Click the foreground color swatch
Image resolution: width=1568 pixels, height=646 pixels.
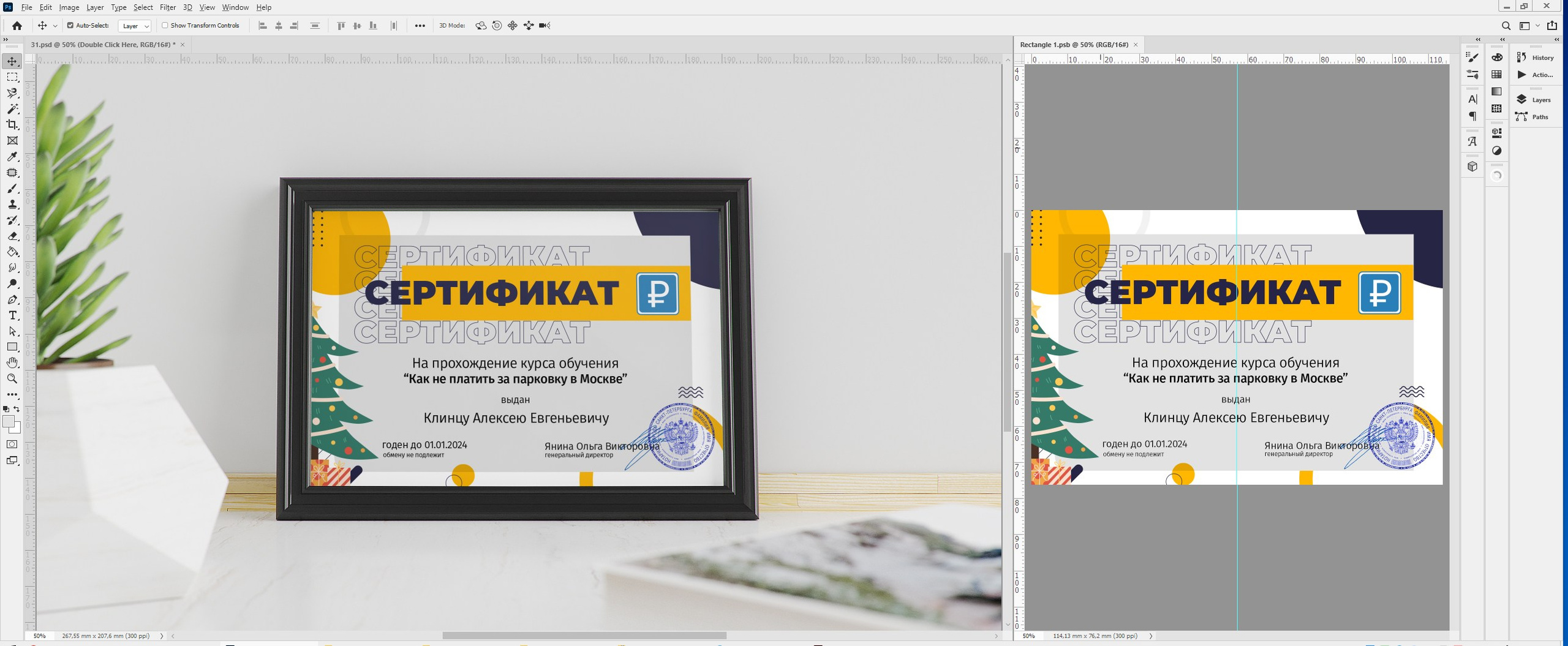click(9, 421)
